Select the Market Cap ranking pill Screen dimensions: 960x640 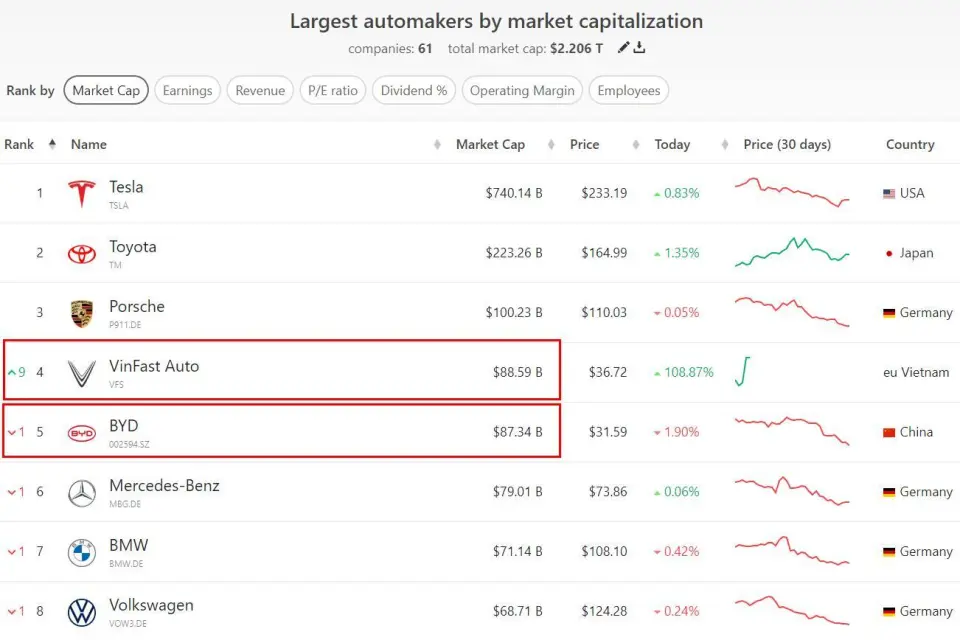point(106,90)
